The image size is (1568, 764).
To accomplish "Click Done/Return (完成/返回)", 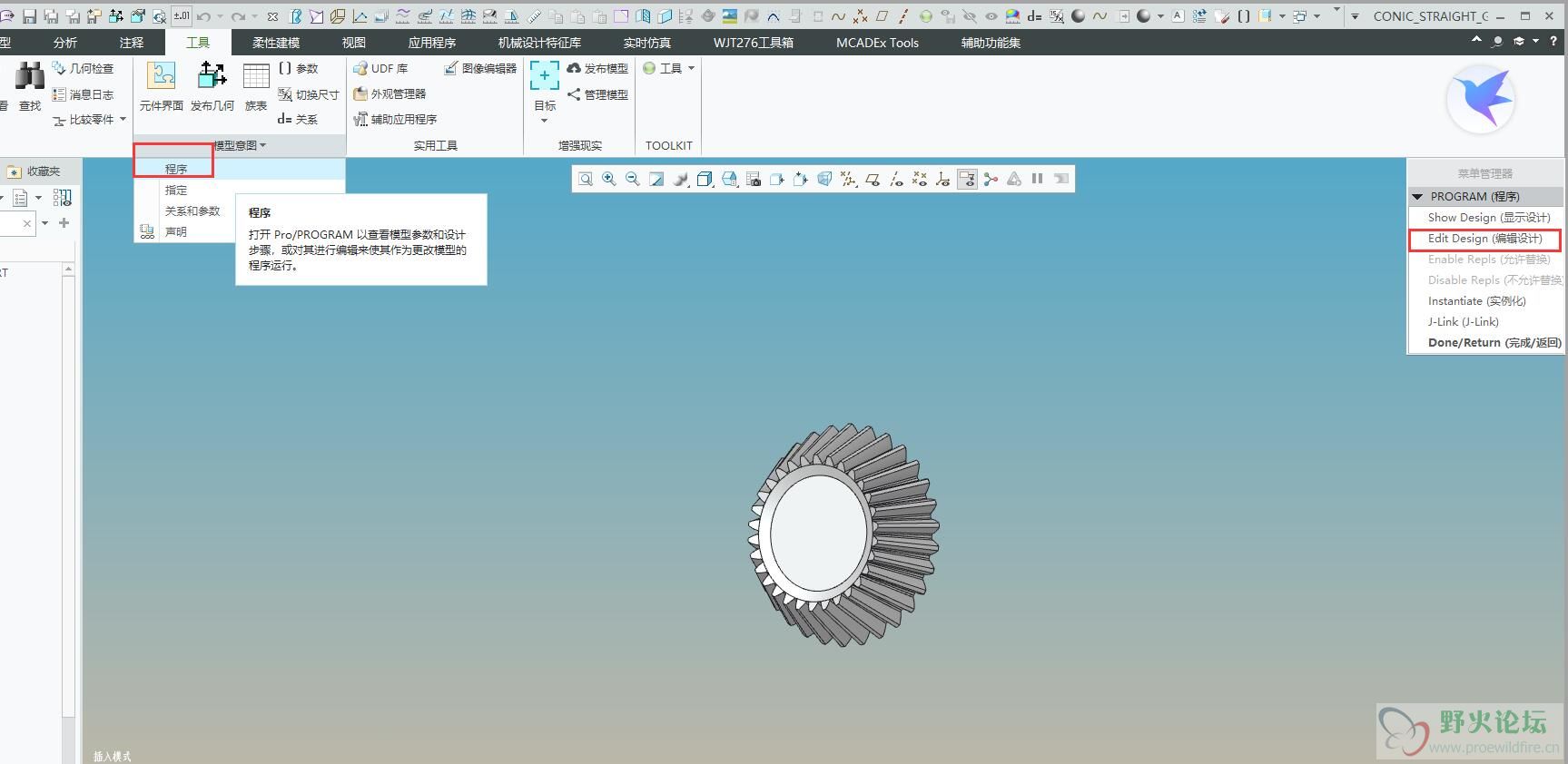I will (1494, 342).
